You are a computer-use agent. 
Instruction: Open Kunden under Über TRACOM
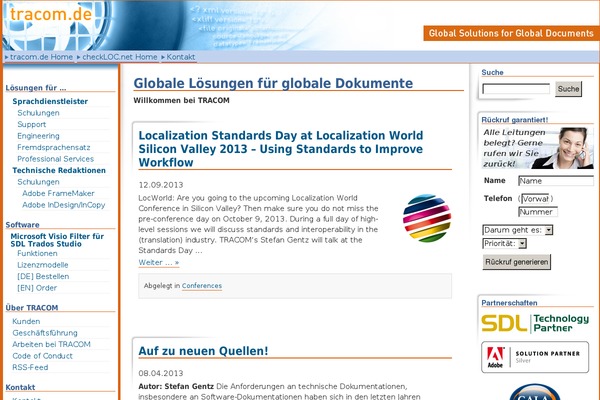point(26,322)
